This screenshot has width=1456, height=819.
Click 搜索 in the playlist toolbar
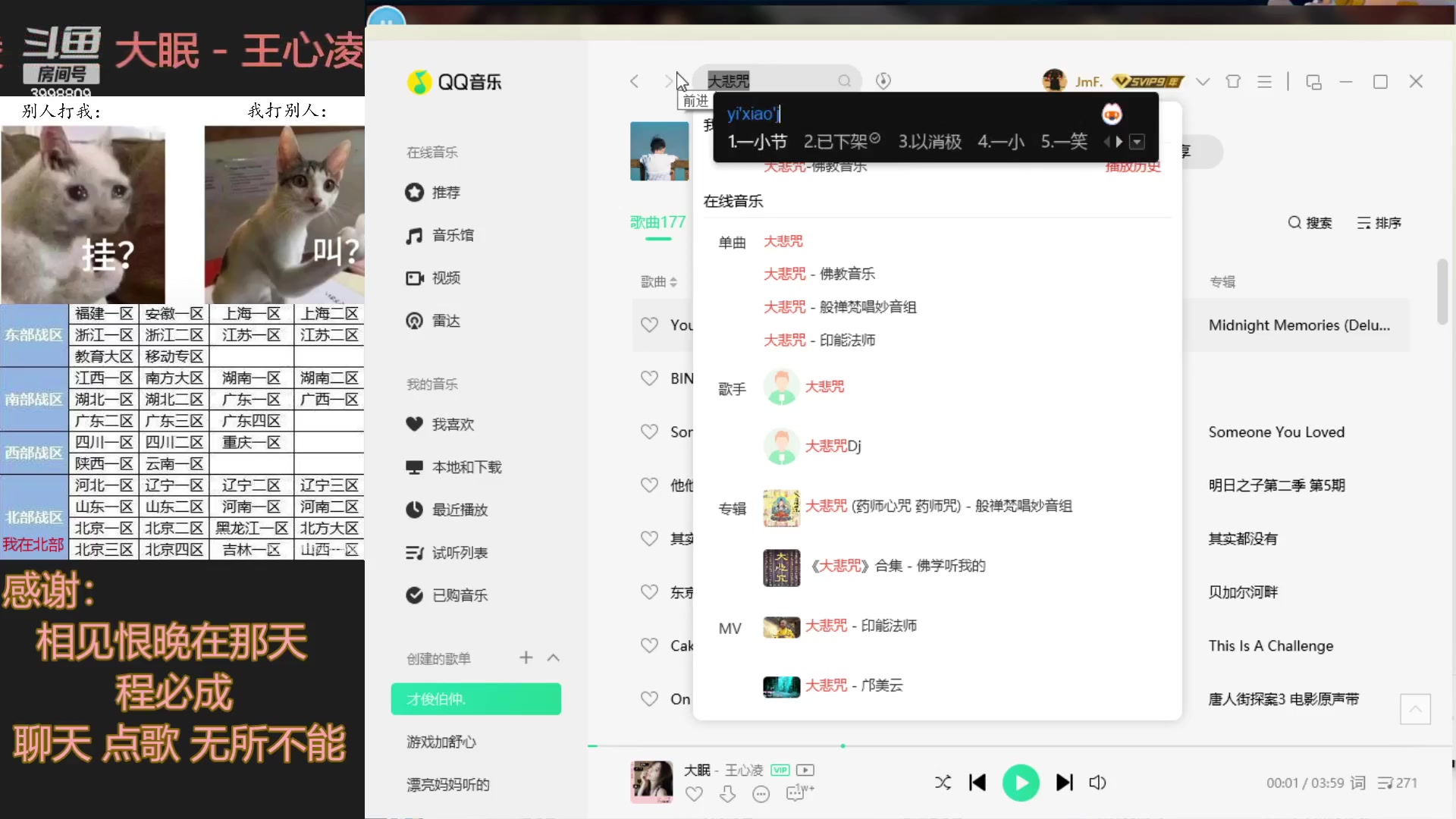[x=1310, y=223]
